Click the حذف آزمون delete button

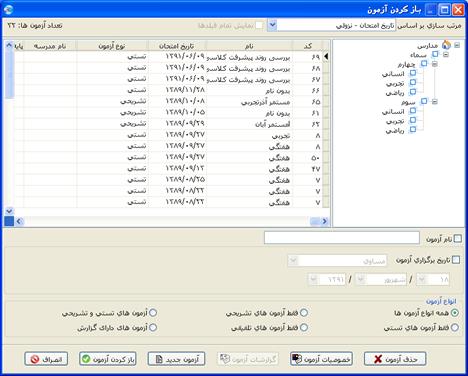(395, 359)
